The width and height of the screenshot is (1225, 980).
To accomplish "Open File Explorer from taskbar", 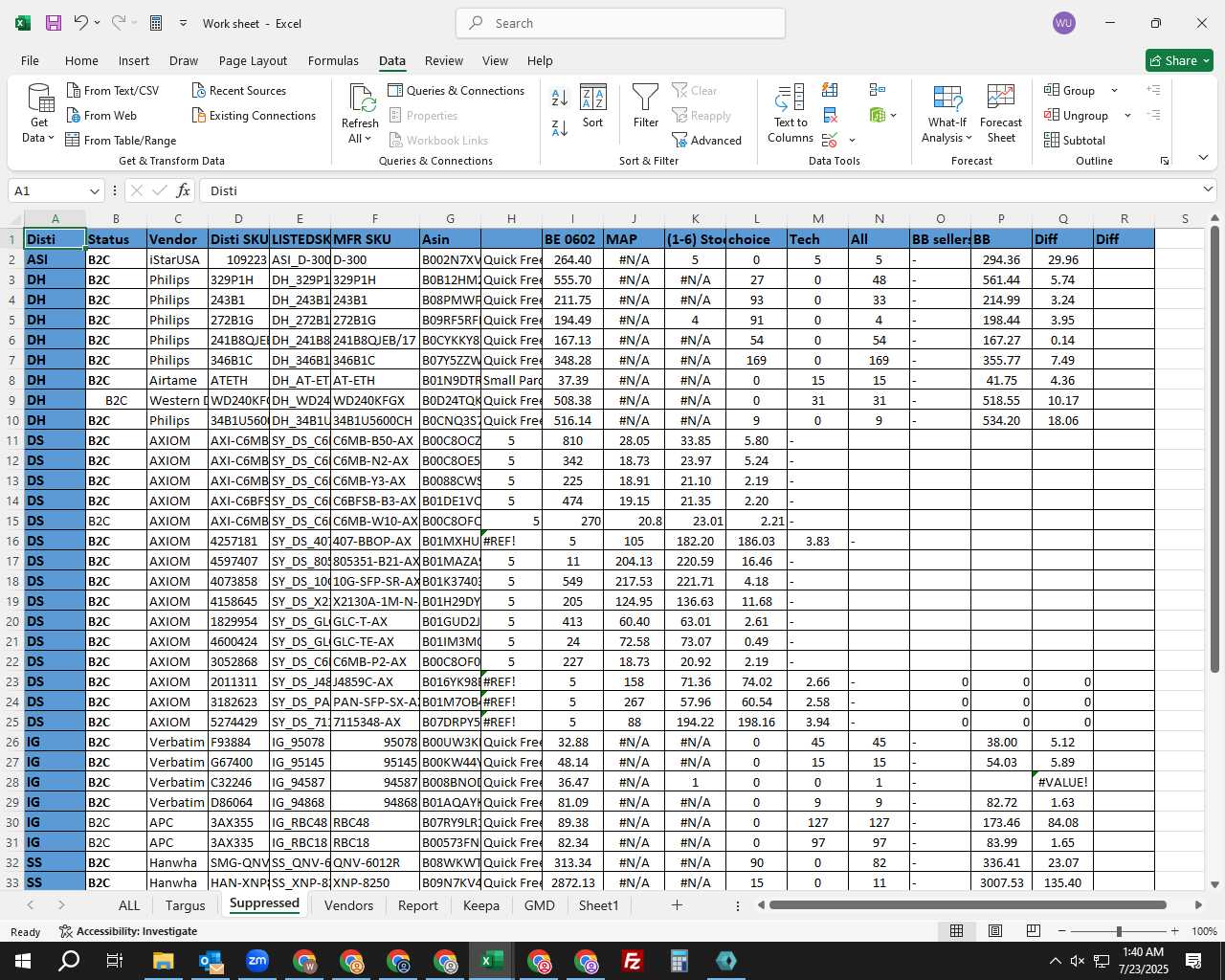I will click(163, 961).
